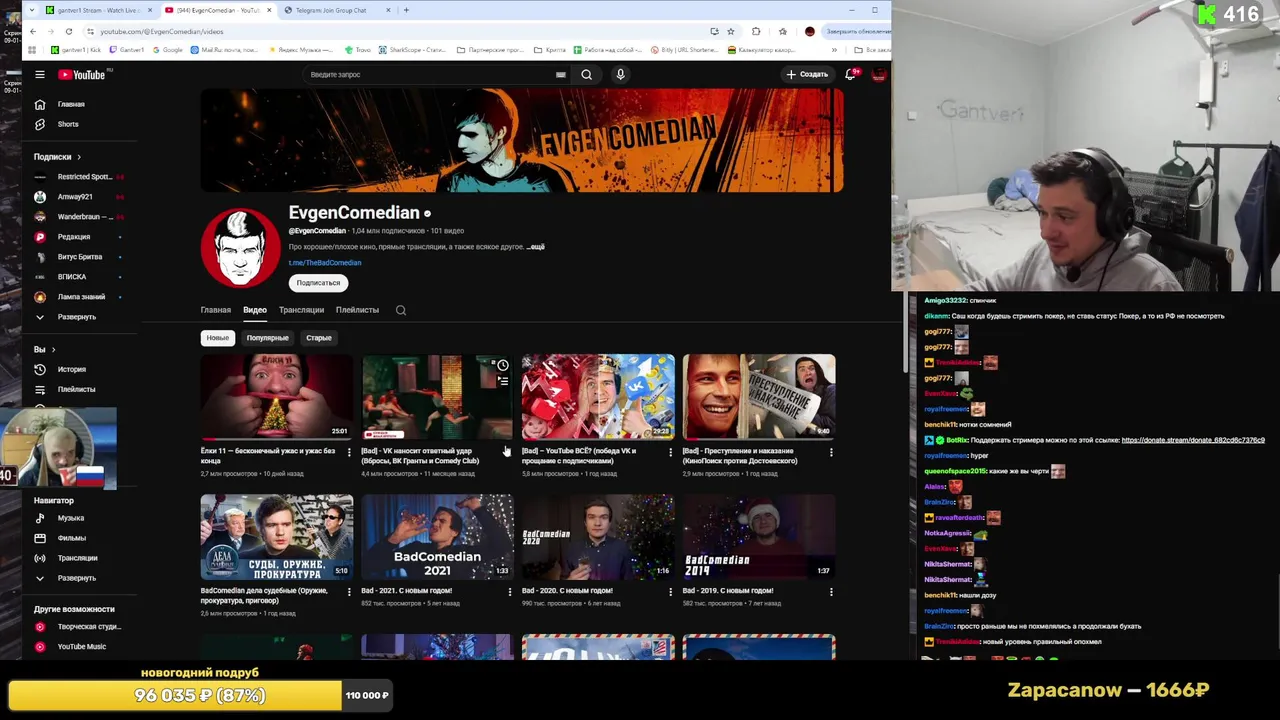Click the YouTube logo
The width and height of the screenshot is (1280, 720).
point(84,74)
